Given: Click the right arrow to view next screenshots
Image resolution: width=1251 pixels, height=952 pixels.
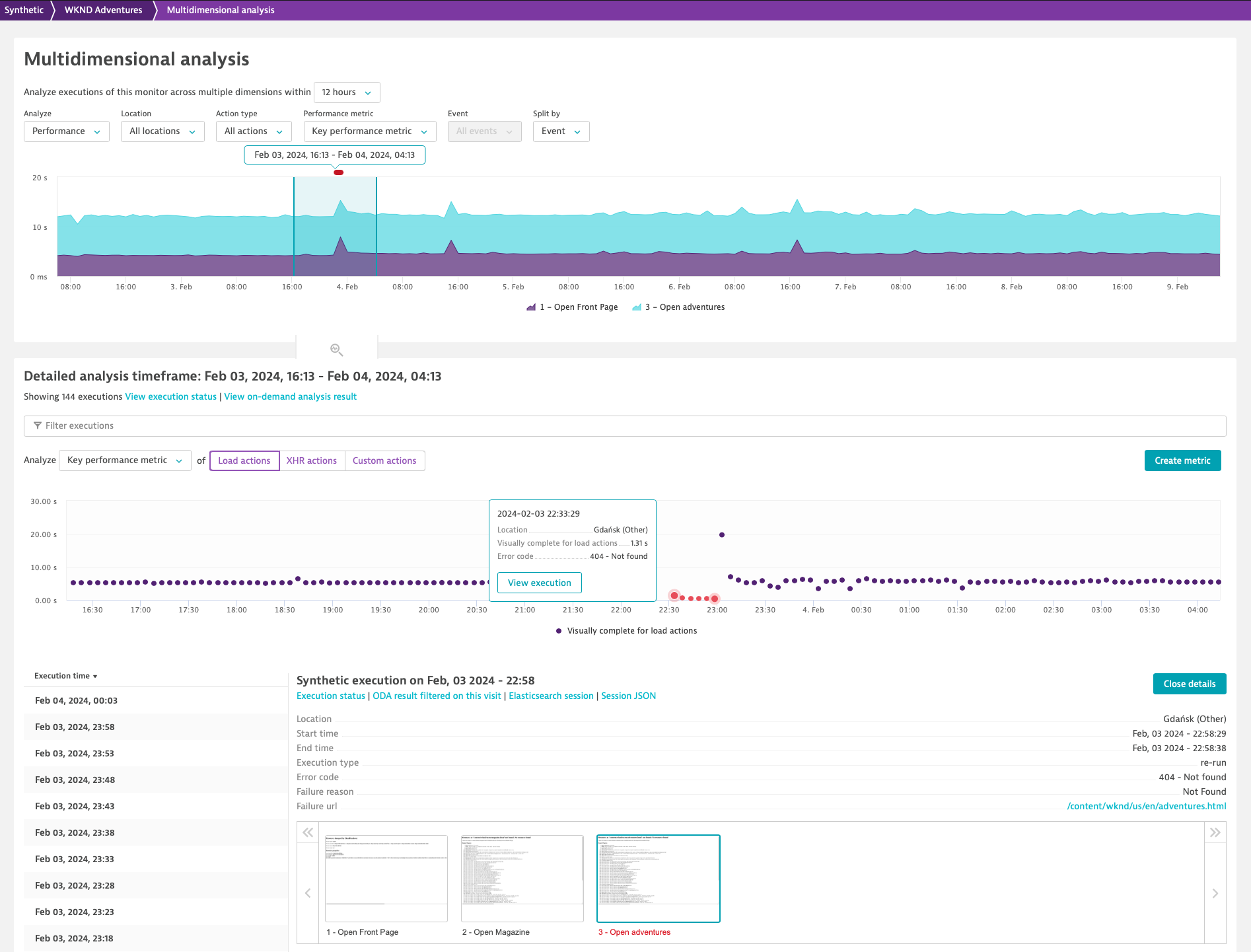Looking at the screenshot, I should [x=1215, y=893].
